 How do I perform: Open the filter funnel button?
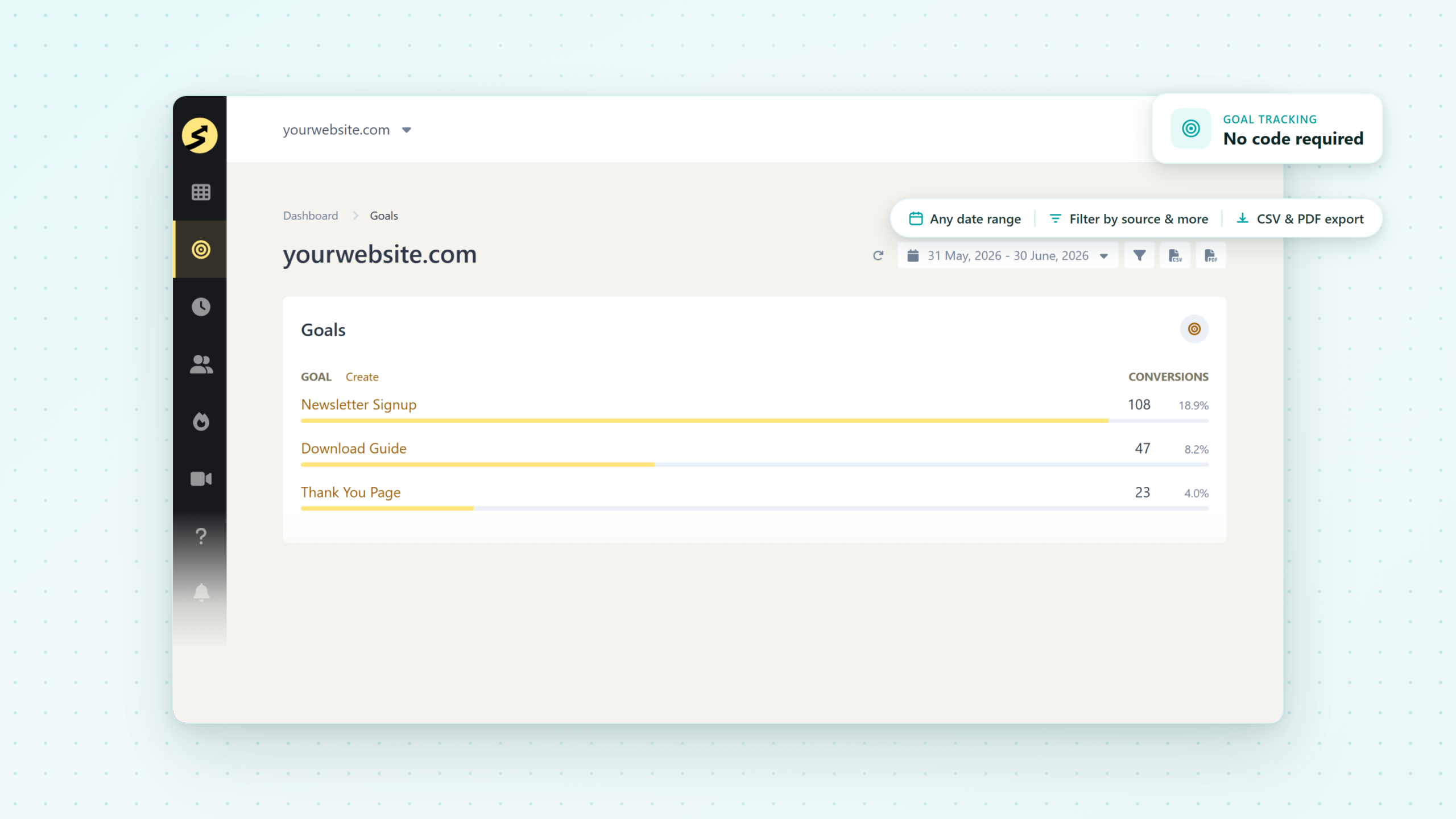tap(1139, 255)
